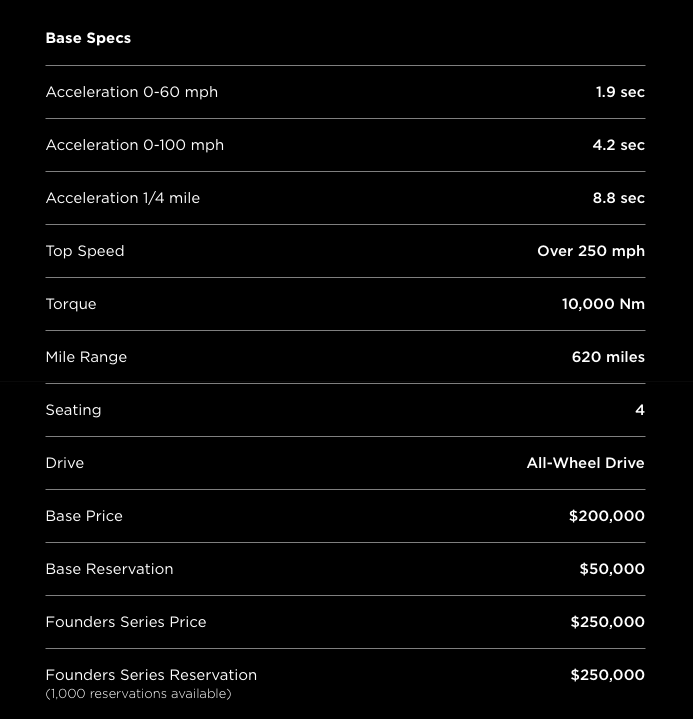Click the "Seating" label
The height and width of the screenshot is (719, 693).
click(73, 410)
